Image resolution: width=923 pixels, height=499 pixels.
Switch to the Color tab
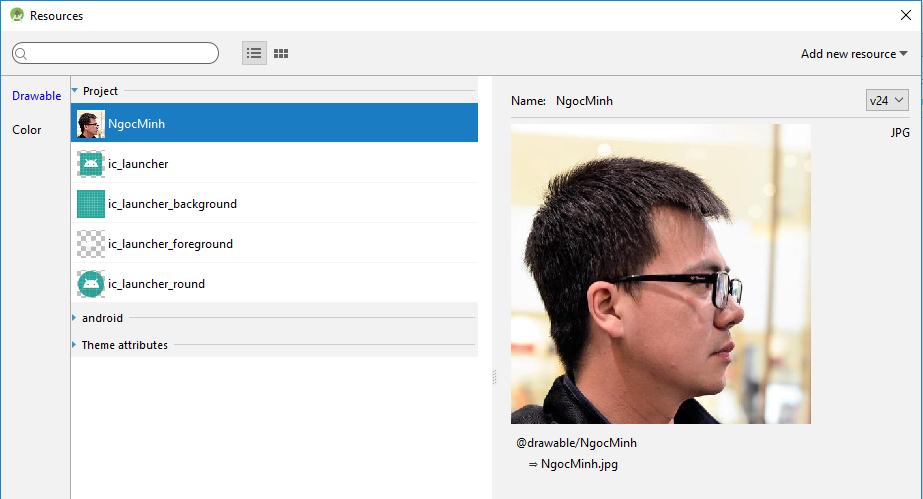point(26,130)
